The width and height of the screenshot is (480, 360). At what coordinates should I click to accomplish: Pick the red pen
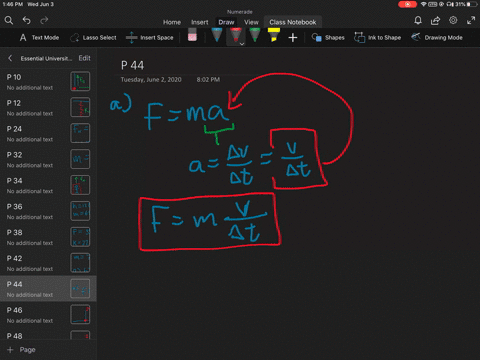pyautogui.click(x=236, y=36)
